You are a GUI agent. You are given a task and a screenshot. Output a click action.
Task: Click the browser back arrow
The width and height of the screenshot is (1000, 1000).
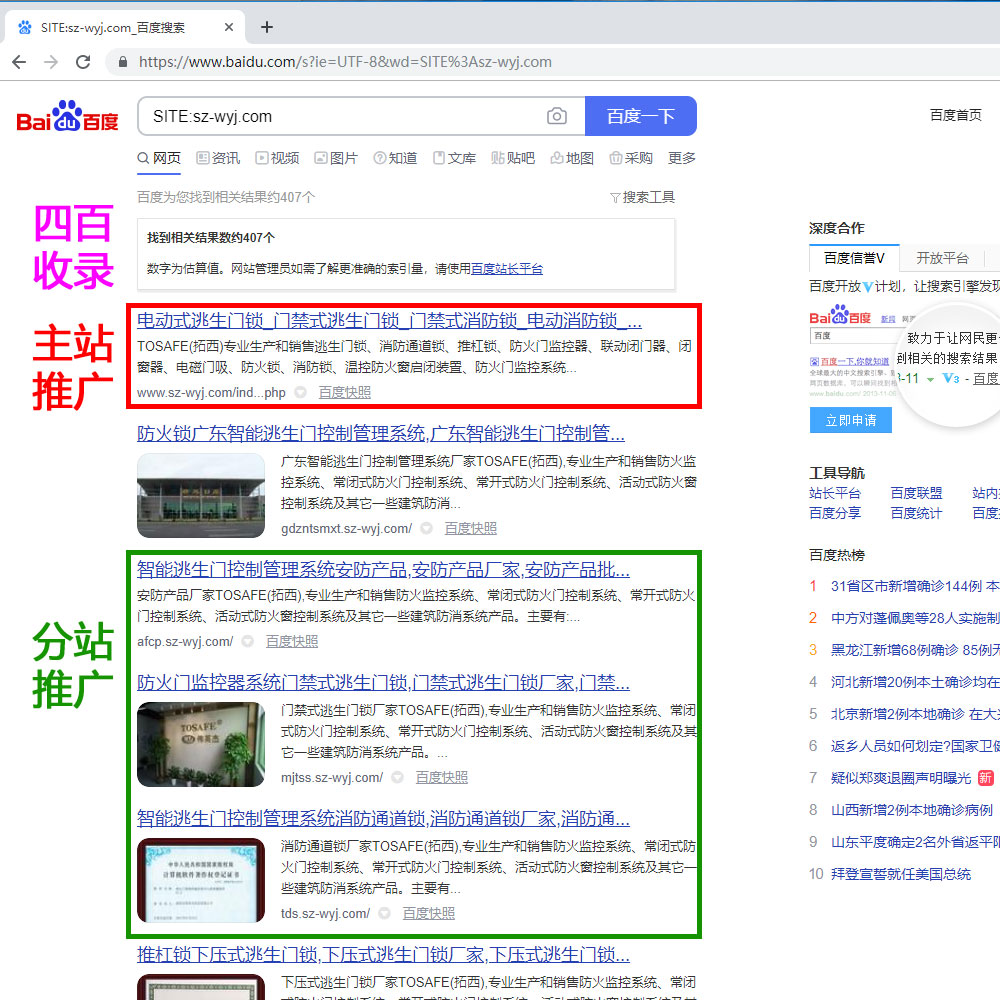click(19, 62)
